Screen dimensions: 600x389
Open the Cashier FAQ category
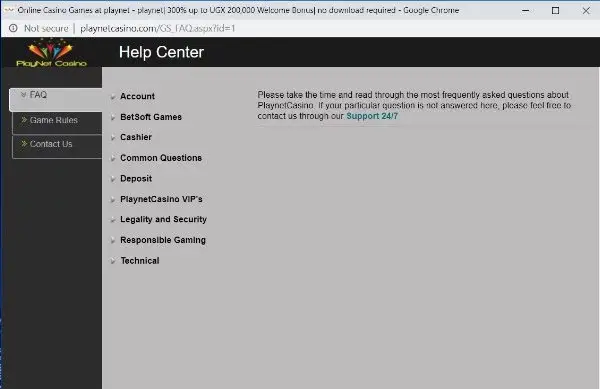[136, 137]
